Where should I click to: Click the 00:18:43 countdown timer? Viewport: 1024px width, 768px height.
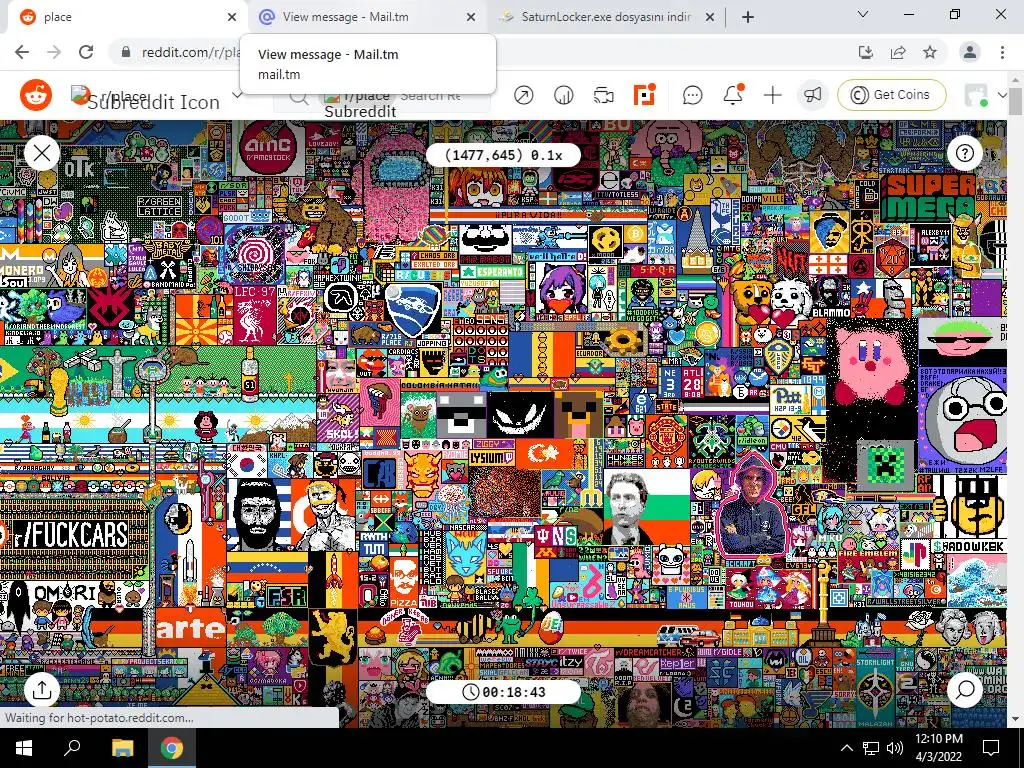(x=503, y=692)
